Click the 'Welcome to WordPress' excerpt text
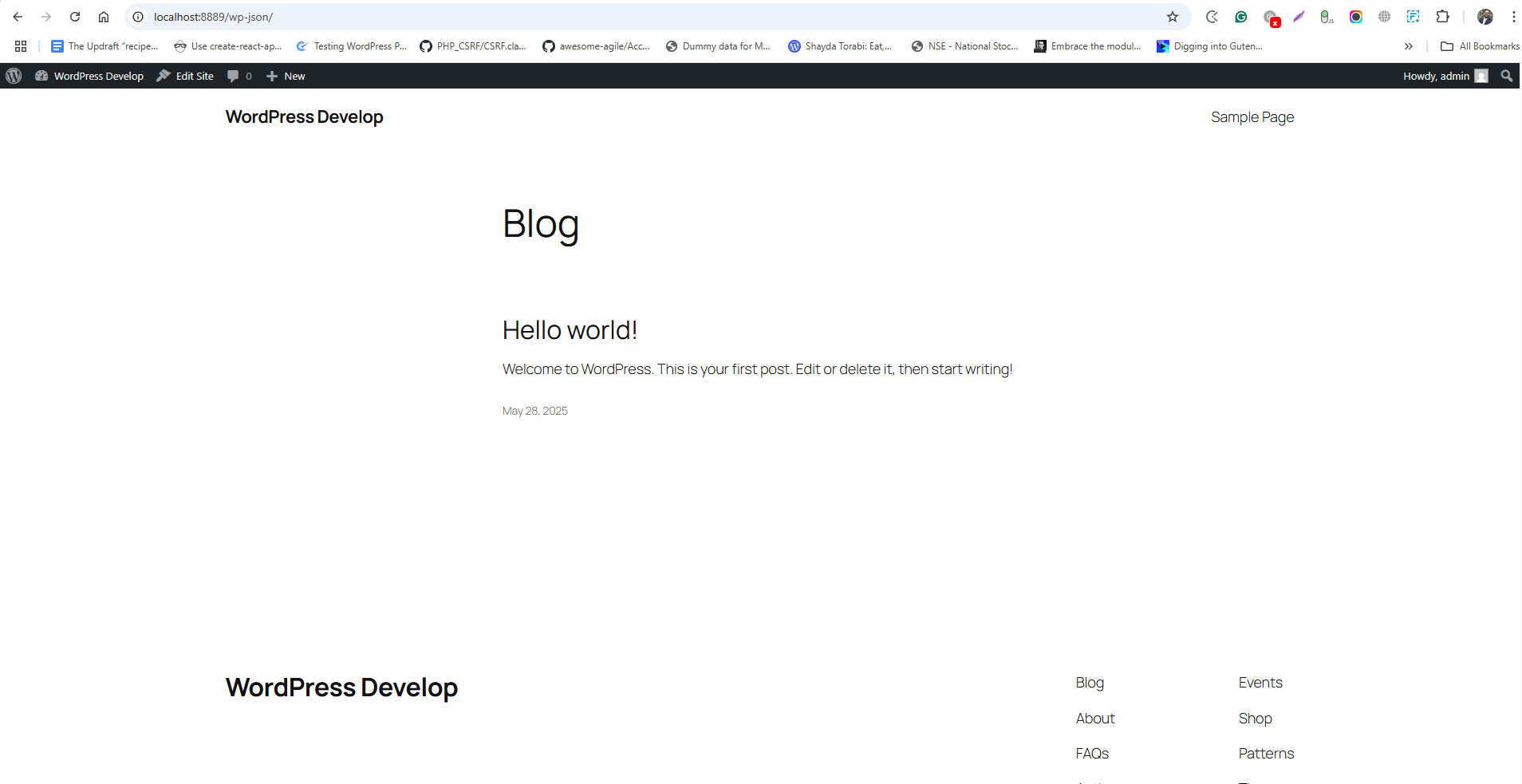Screen dimensions: 1522x784 click(x=757, y=369)
